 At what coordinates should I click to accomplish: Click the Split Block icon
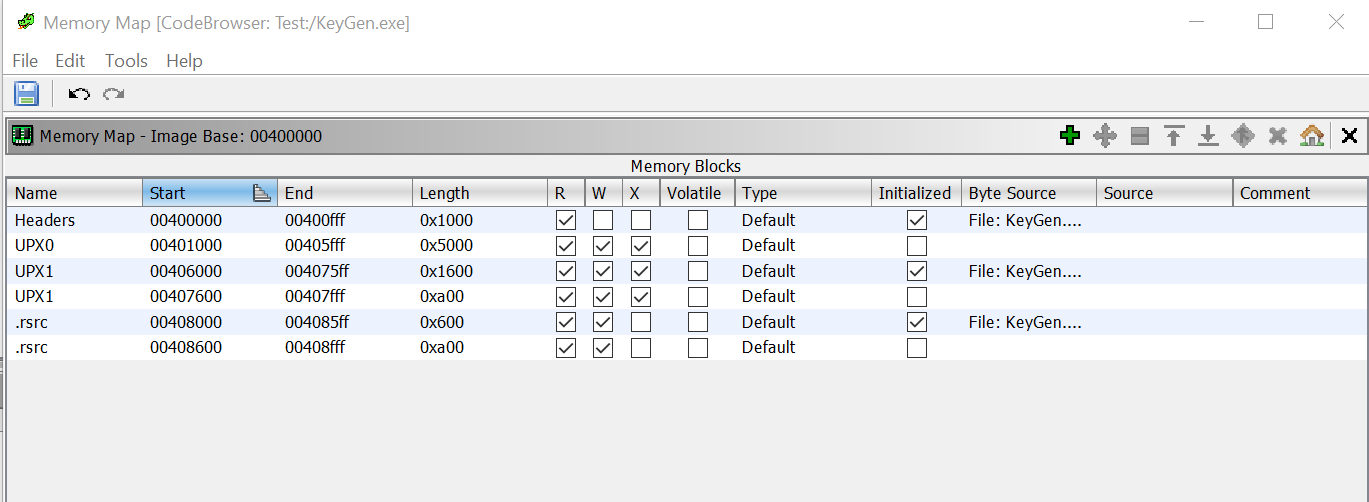(1139, 136)
